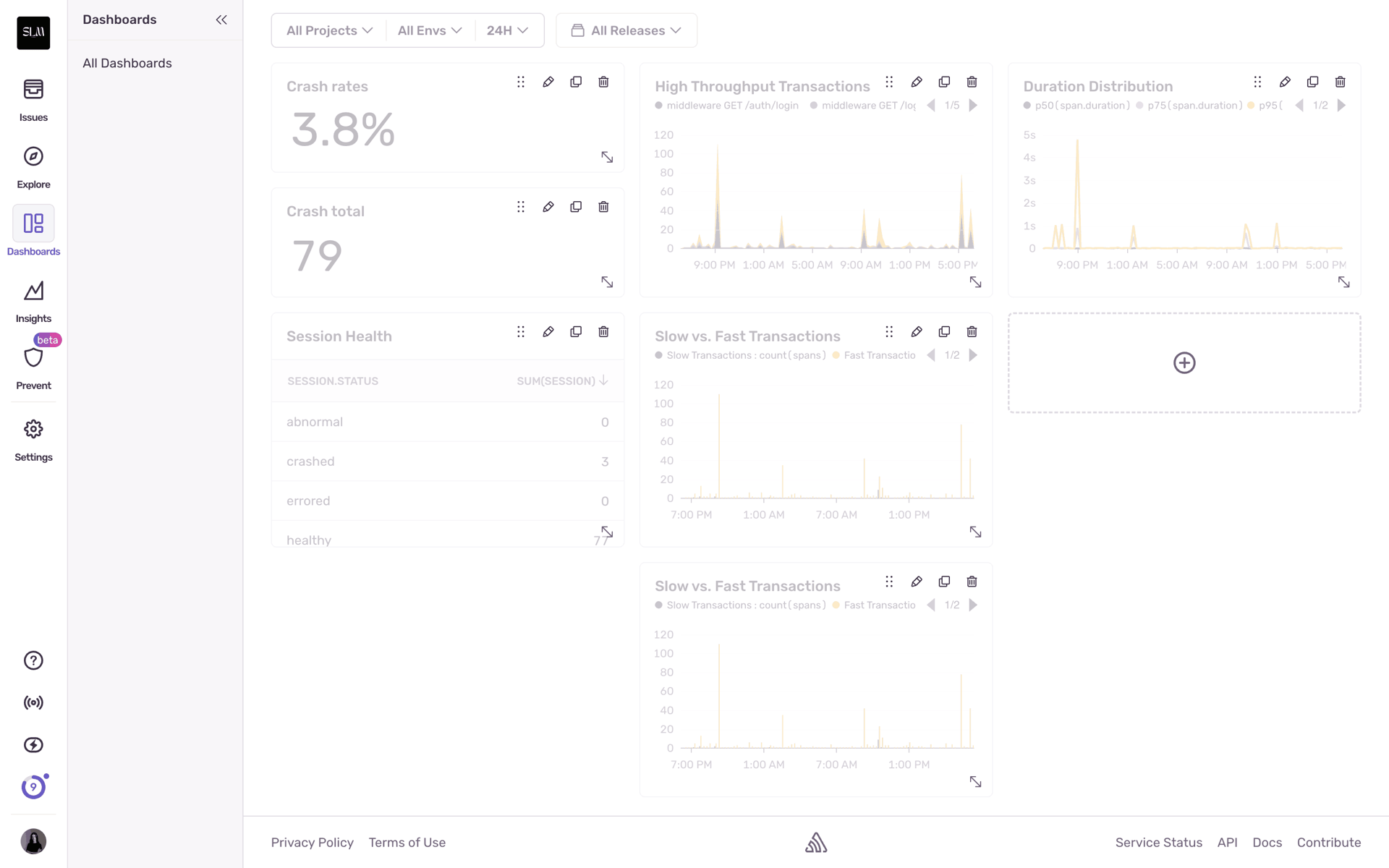This screenshot has height=868, width=1389.
Task: Edit the Crash rates widget
Action: 548,82
